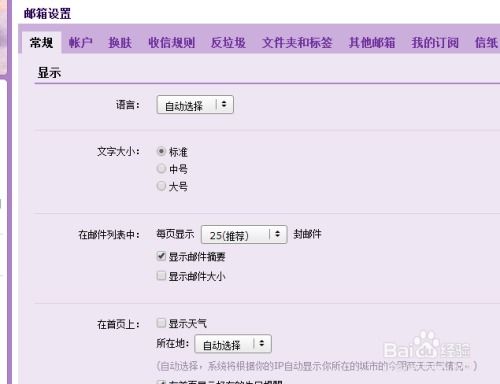This screenshot has width=500, height=384.
Task: Select the 常规 tab
Action: pos(41,43)
